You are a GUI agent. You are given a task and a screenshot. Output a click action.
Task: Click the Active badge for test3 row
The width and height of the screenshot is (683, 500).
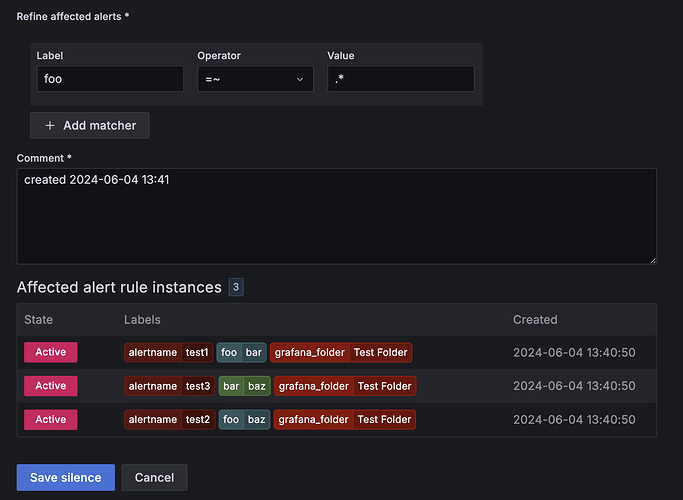click(x=51, y=386)
